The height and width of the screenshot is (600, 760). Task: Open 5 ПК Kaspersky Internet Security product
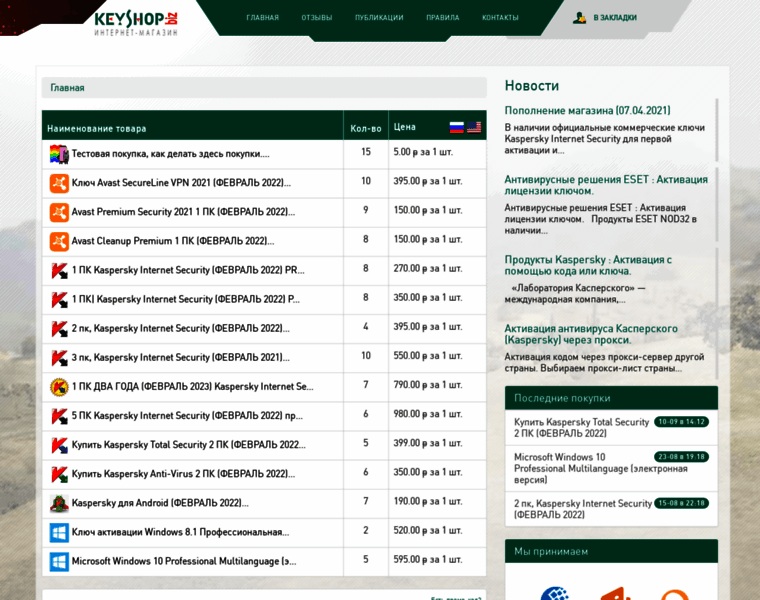pos(187,416)
